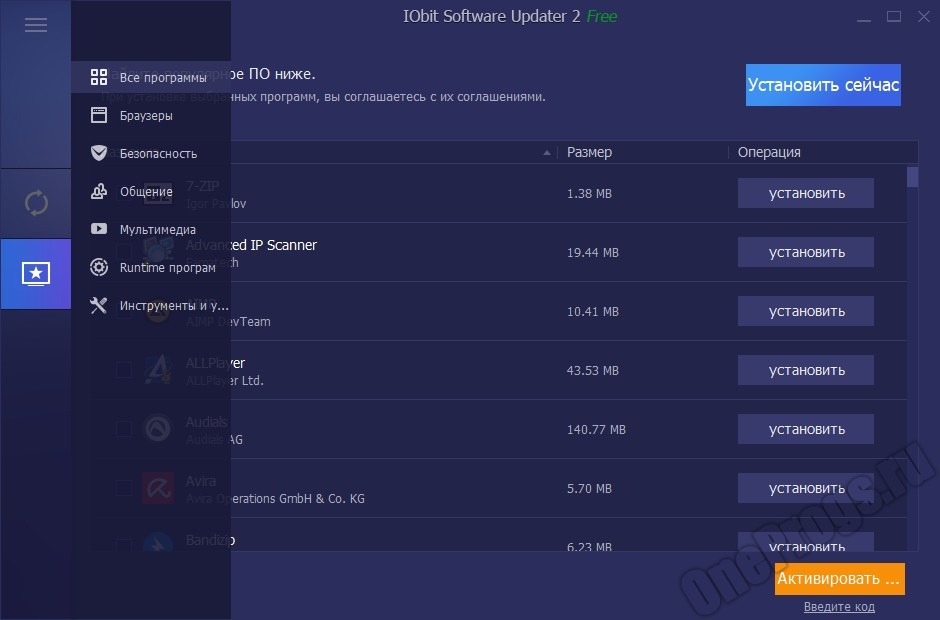This screenshot has width=940, height=620.
Task: Click the Активировать orange button
Action: 839,579
